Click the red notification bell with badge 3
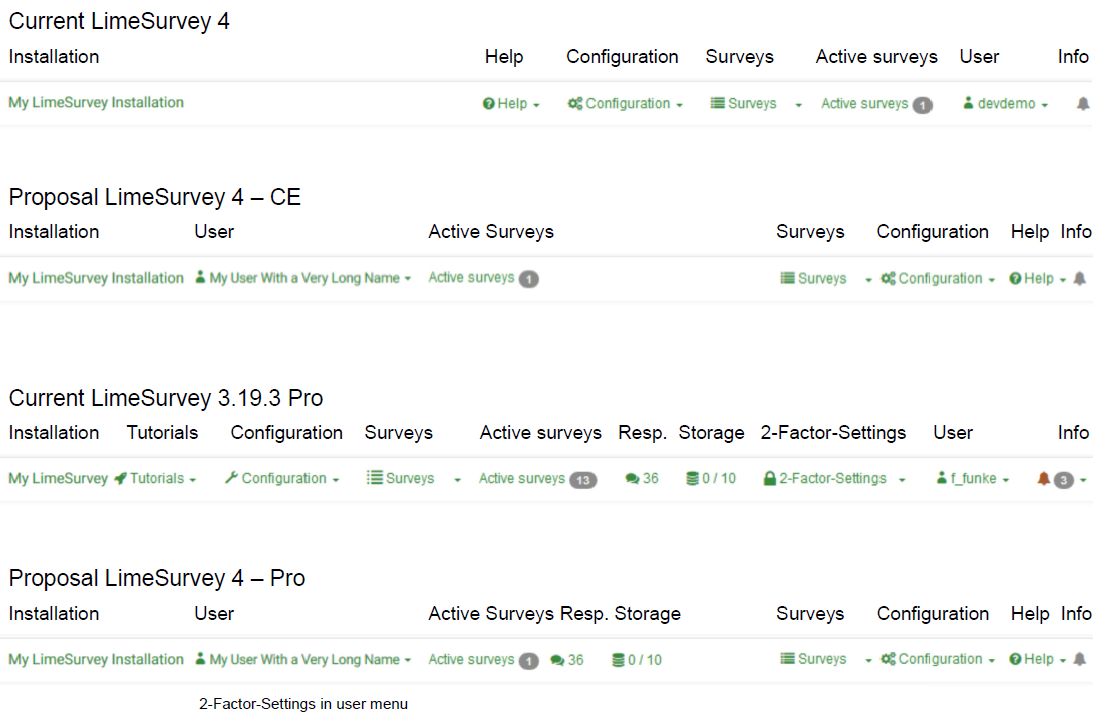Screen dimensions: 1106x714 click(1044, 479)
